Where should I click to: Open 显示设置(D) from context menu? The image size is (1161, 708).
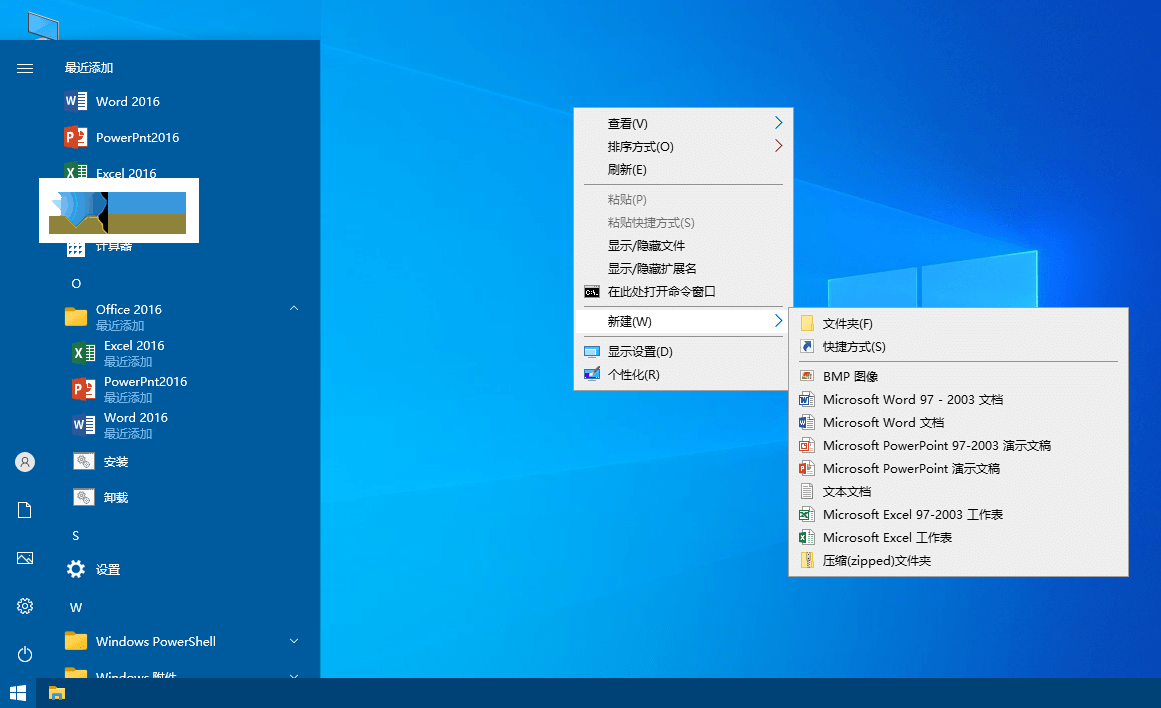pos(683,352)
